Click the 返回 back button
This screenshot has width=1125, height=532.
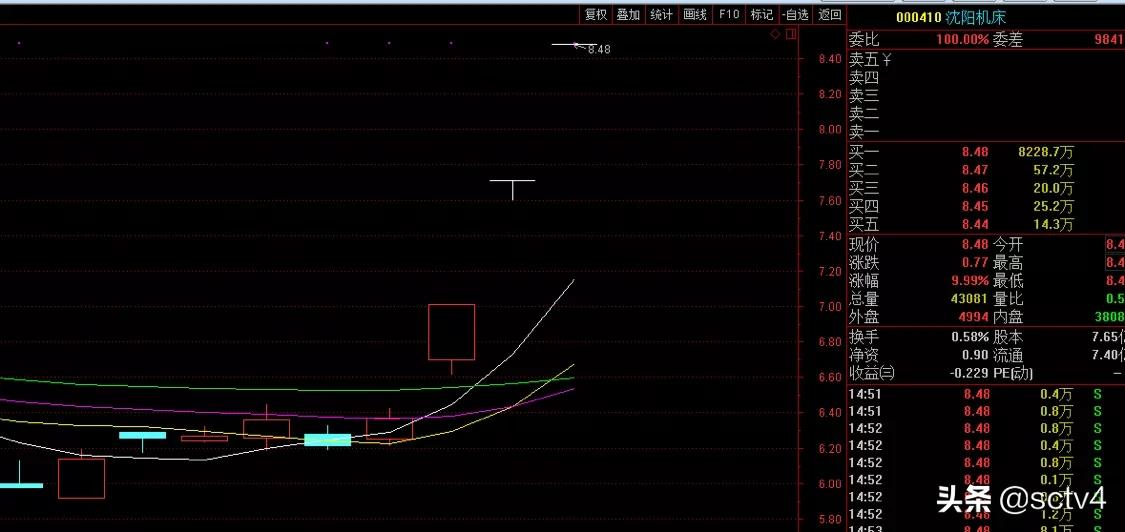pyautogui.click(x=830, y=14)
